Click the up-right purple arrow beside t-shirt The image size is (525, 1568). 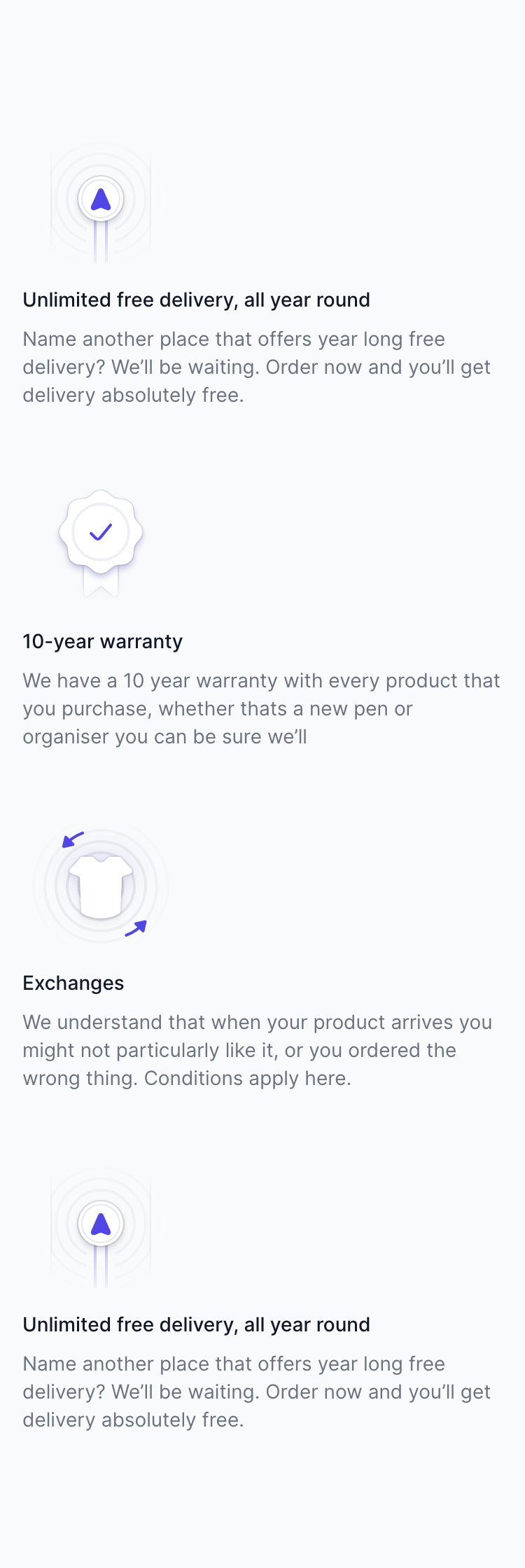click(136, 928)
